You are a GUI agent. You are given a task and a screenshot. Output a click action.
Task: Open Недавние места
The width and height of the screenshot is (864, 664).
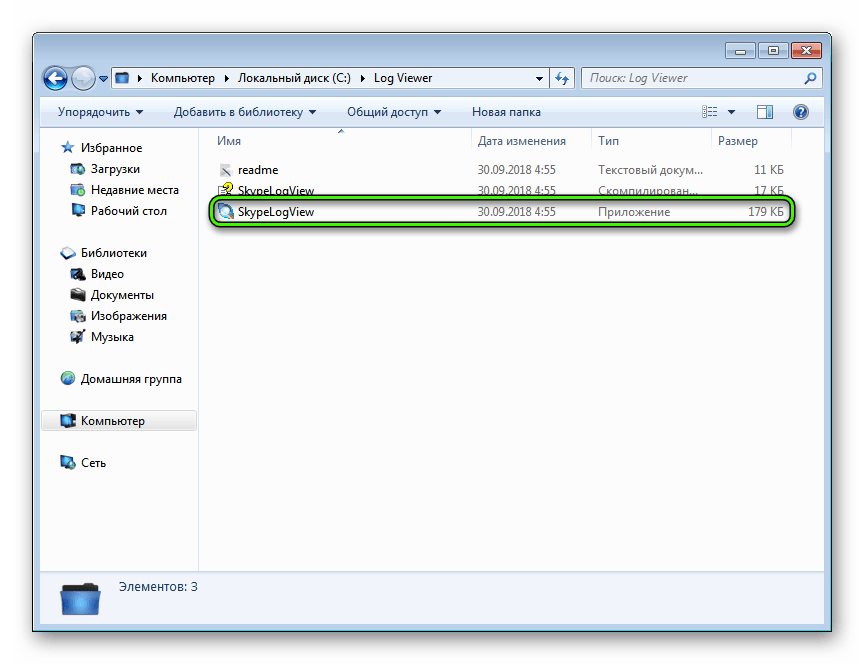coord(134,190)
